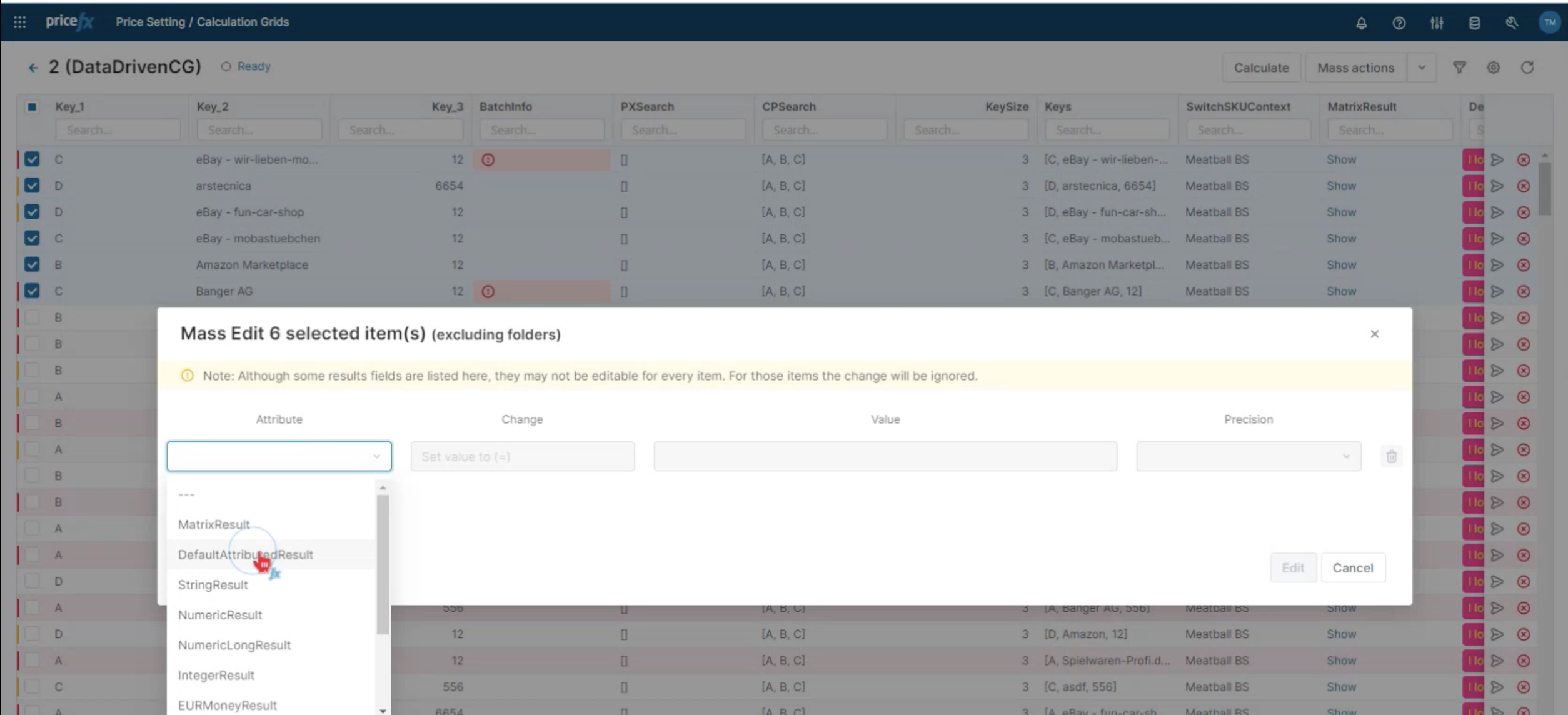This screenshot has width=1568, height=715.
Task: Click the database icon in the top bar
Action: click(1474, 23)
